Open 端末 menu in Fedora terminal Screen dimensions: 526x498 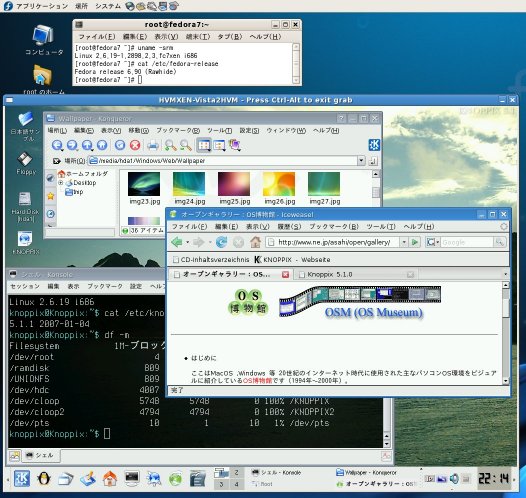click(198, 37)
